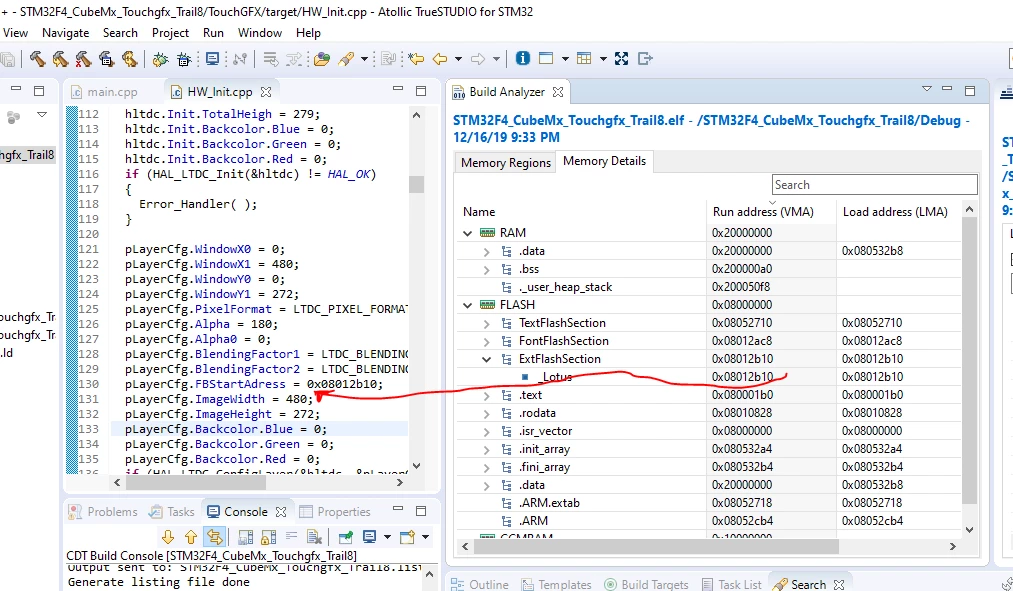This screenshot has width=1013, height=591.
Task: Expand the .bss section under RAM
Action: 486,269
